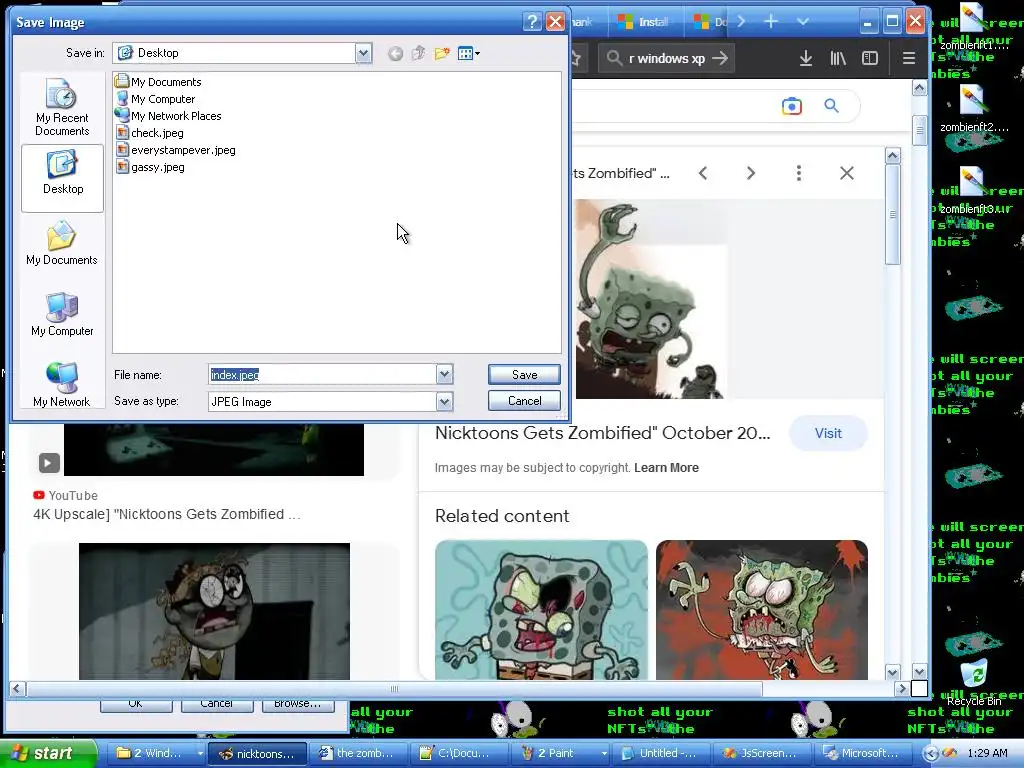Open angry zombie SpongeBob related thumbnail
Image resolution: width=1024 pixels, height=768 pixels.
541,610
